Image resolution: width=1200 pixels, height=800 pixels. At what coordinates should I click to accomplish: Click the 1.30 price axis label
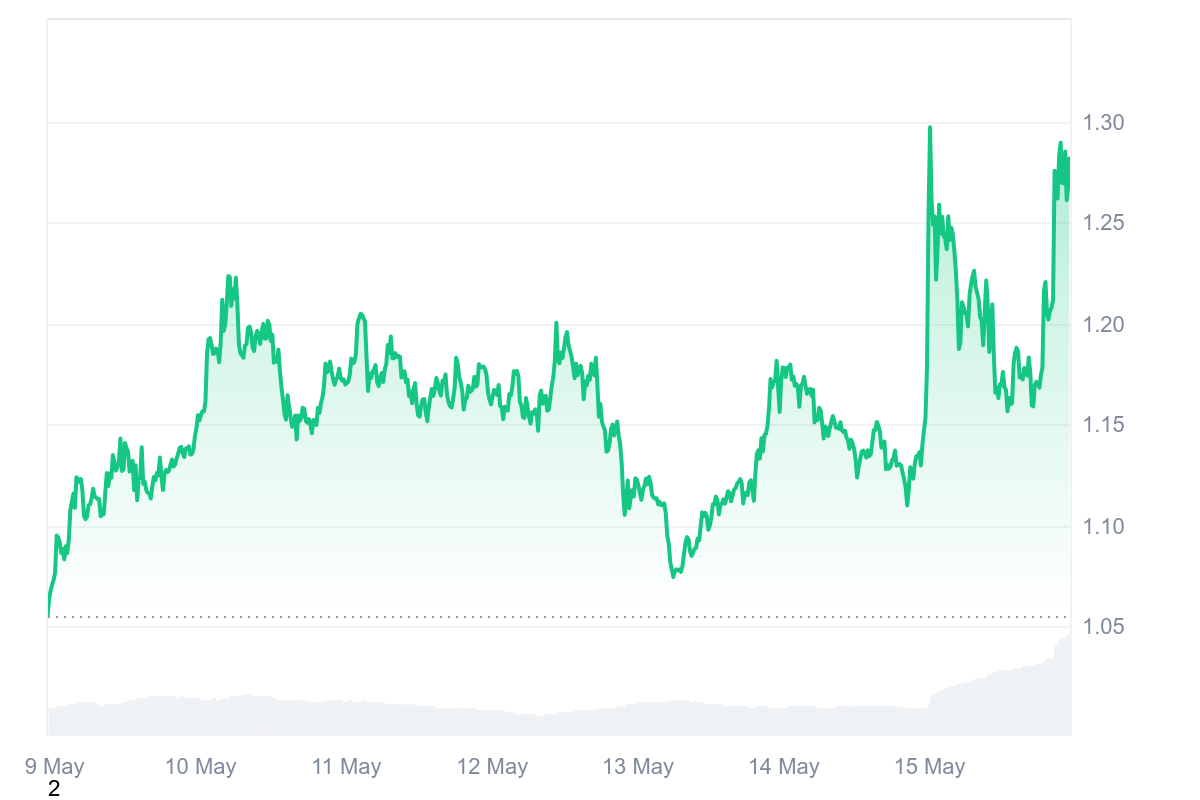coord(1104,123)
